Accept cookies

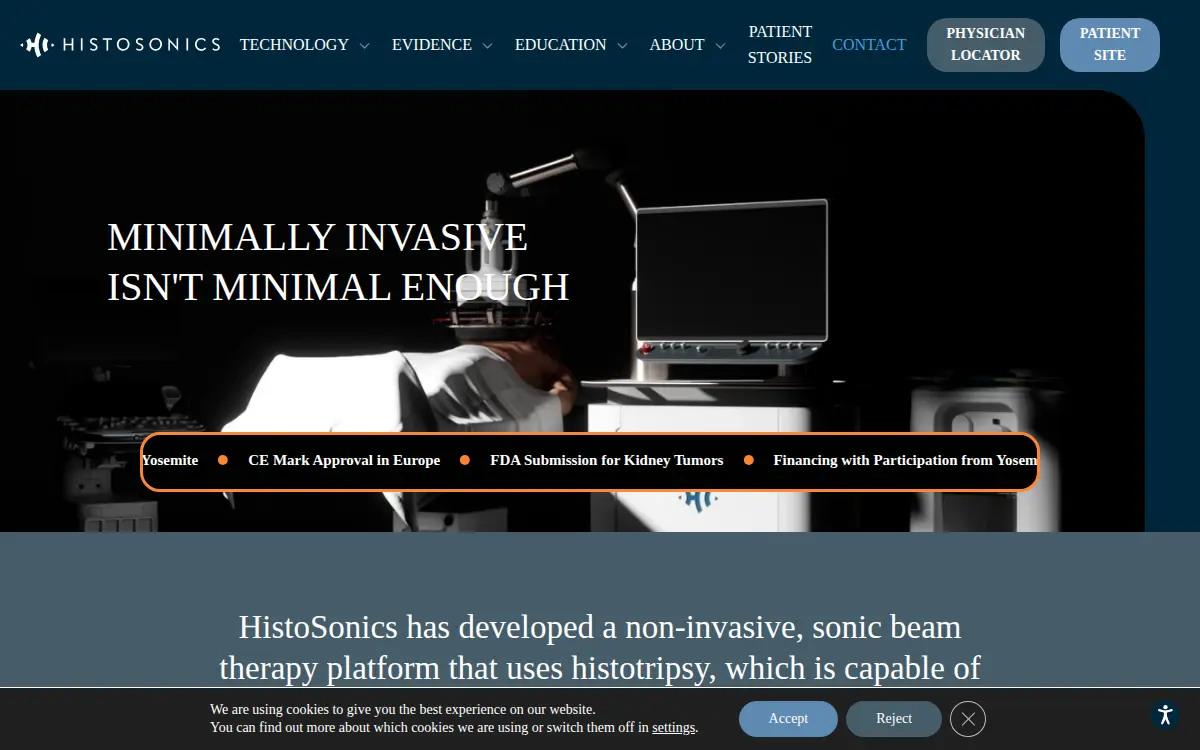[x=788, y=719]
